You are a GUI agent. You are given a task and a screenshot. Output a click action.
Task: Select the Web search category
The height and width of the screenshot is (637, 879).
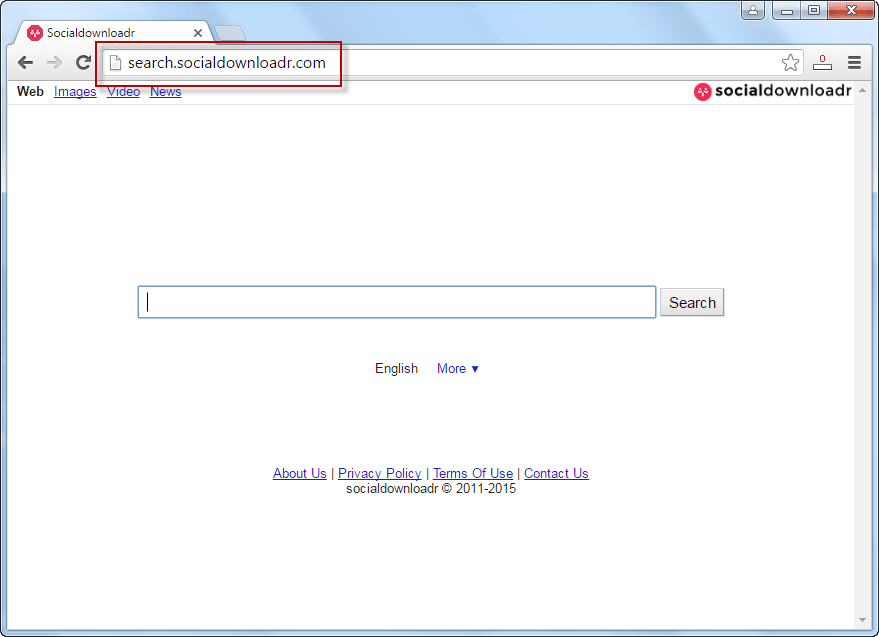coord(30,91)
